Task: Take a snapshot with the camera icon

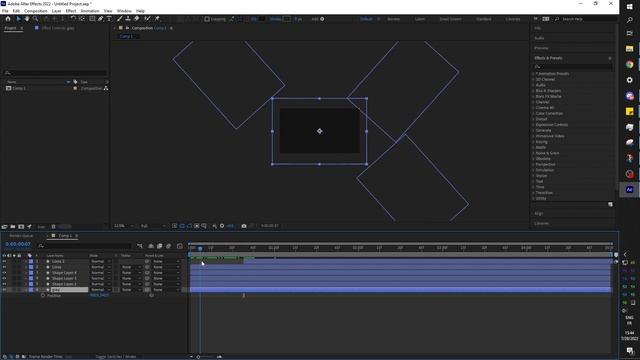Action: pyautogui.click(x=244, y=226)
